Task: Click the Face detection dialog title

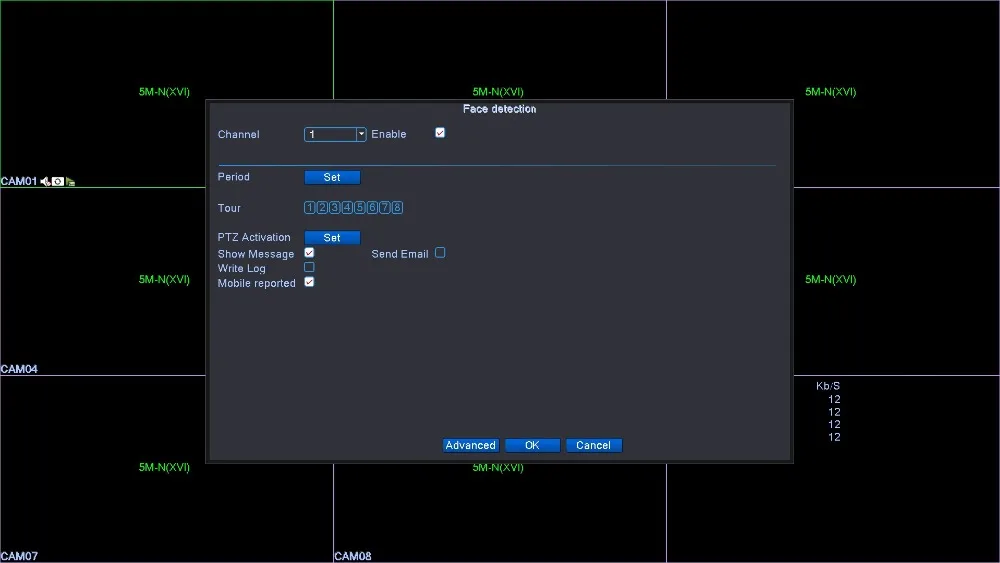Action: (x=499, y=109)
